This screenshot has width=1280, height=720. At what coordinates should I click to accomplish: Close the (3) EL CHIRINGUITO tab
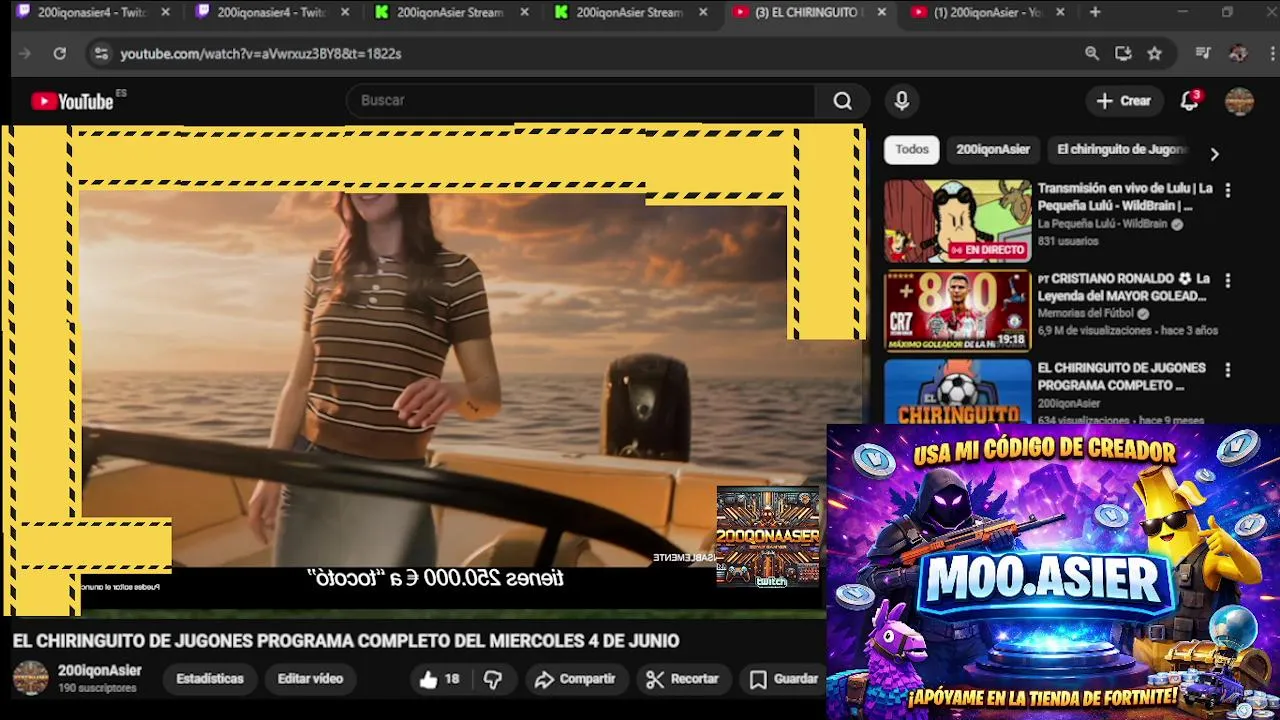881,12
